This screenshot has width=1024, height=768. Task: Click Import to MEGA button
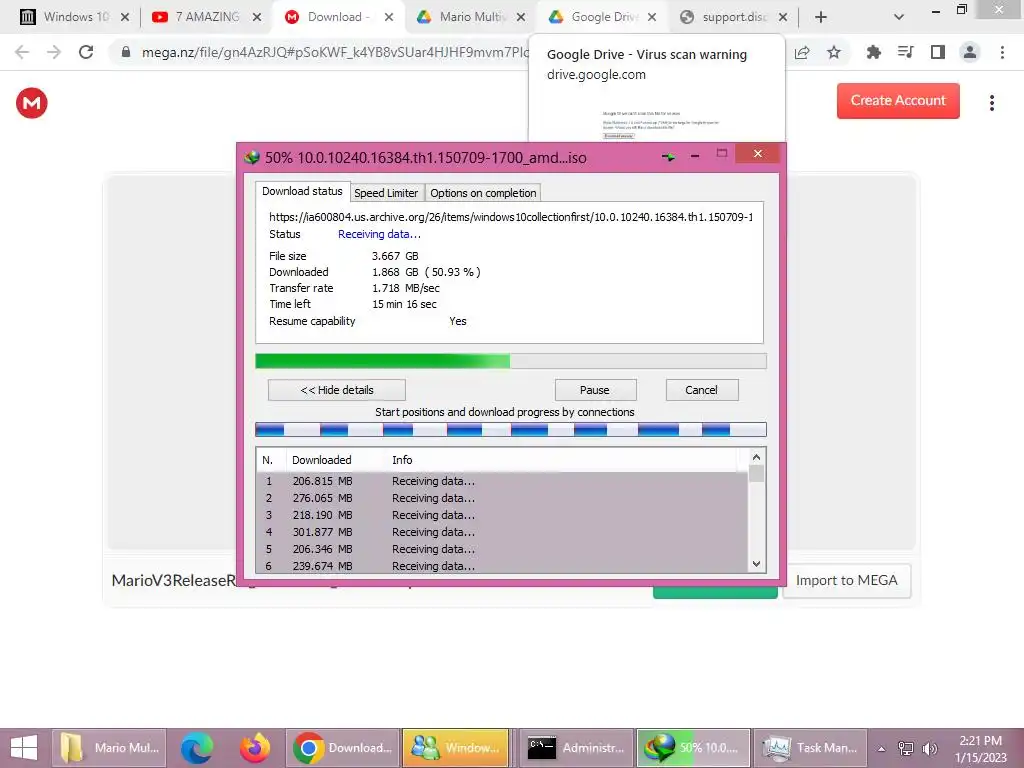point(846,581)
